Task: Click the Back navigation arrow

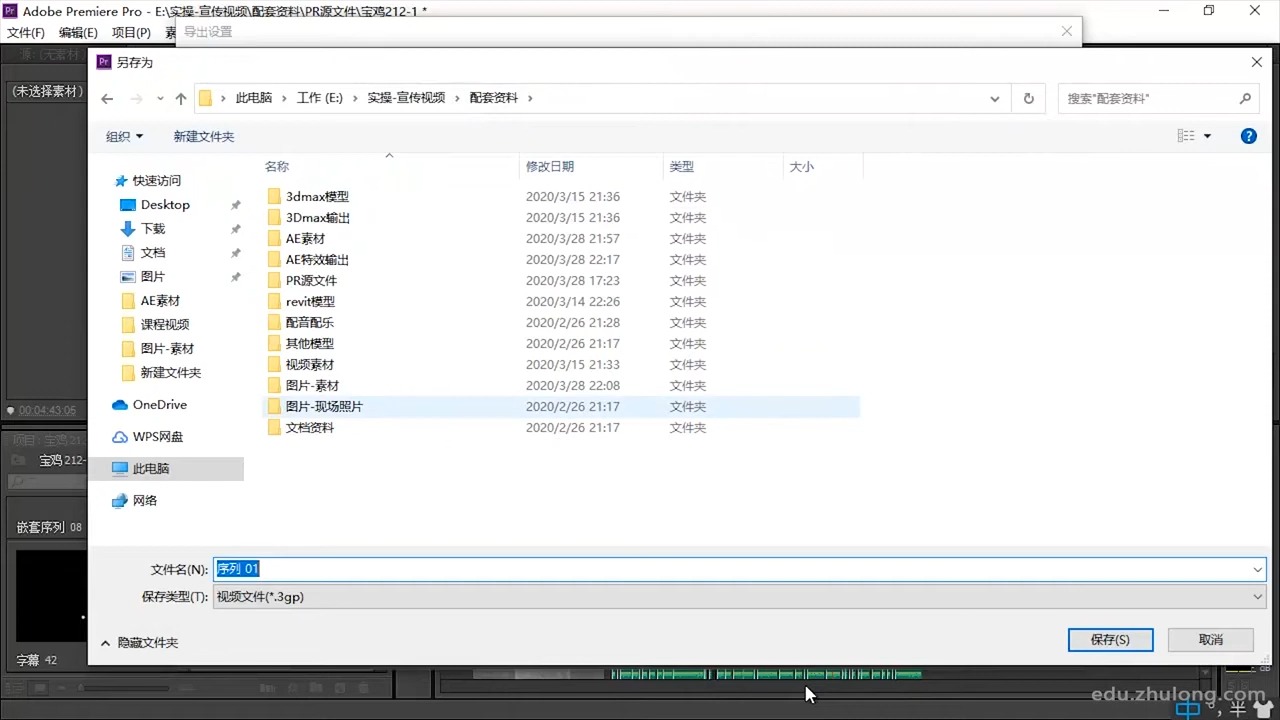Action: point(108,98)
